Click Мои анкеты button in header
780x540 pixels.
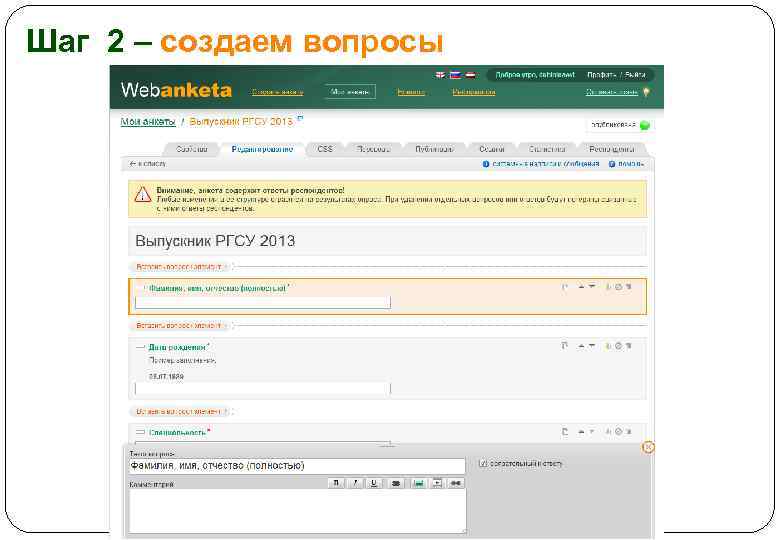click(350, 92)
